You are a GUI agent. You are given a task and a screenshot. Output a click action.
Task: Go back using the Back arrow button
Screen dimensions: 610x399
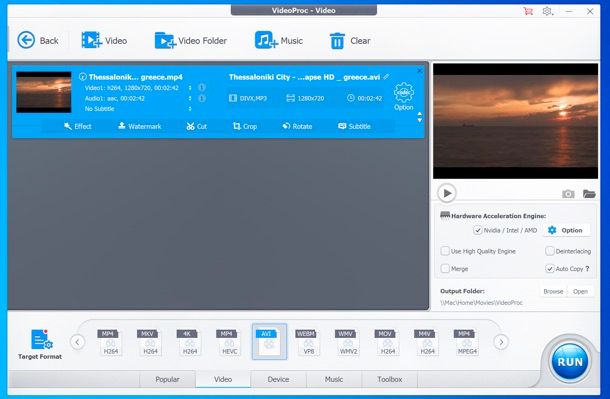coord(38,40)
